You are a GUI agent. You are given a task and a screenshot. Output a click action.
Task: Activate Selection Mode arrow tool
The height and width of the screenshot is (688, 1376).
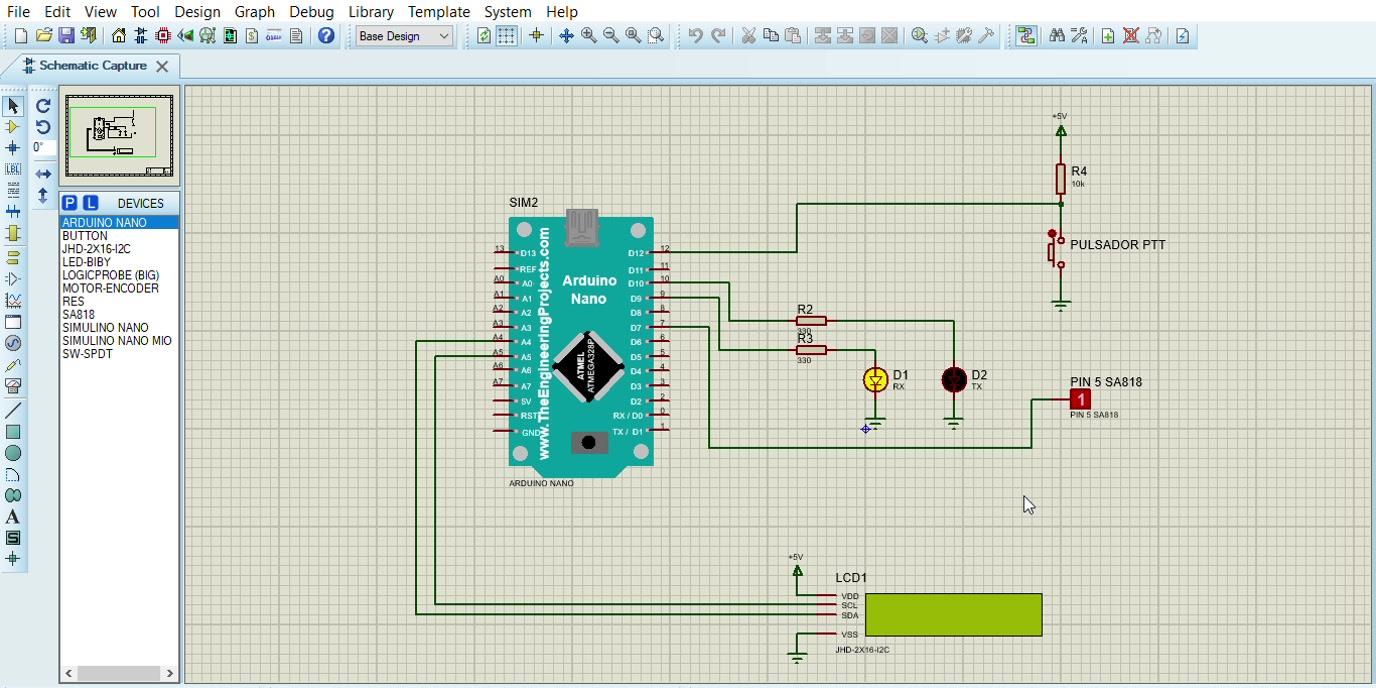(13, 106)
